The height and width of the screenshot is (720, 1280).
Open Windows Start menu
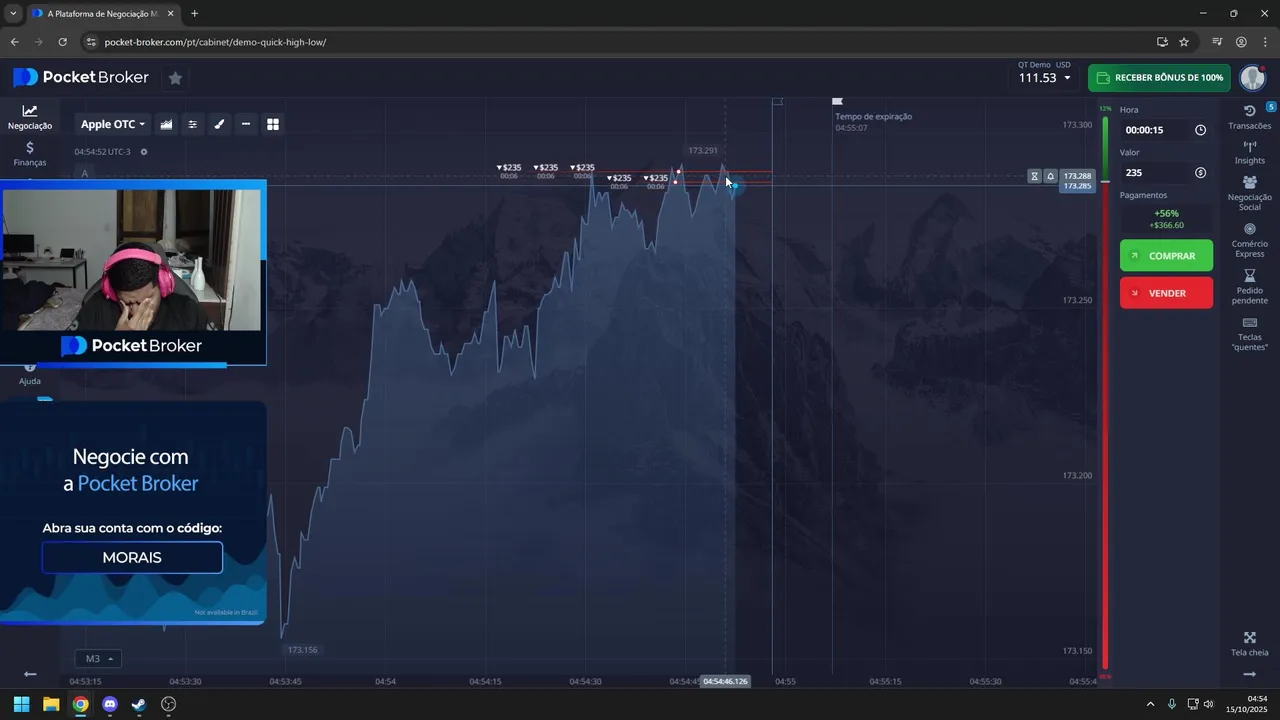[21, 704]
